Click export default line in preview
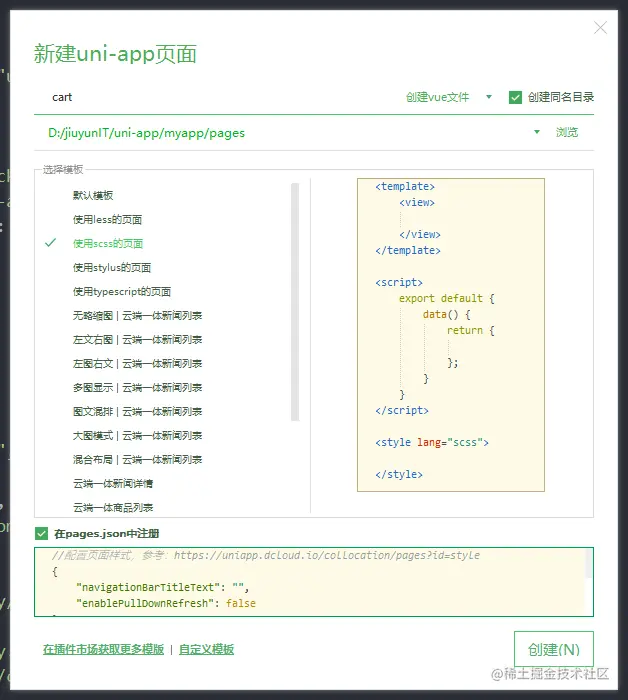 coord(446,298)
